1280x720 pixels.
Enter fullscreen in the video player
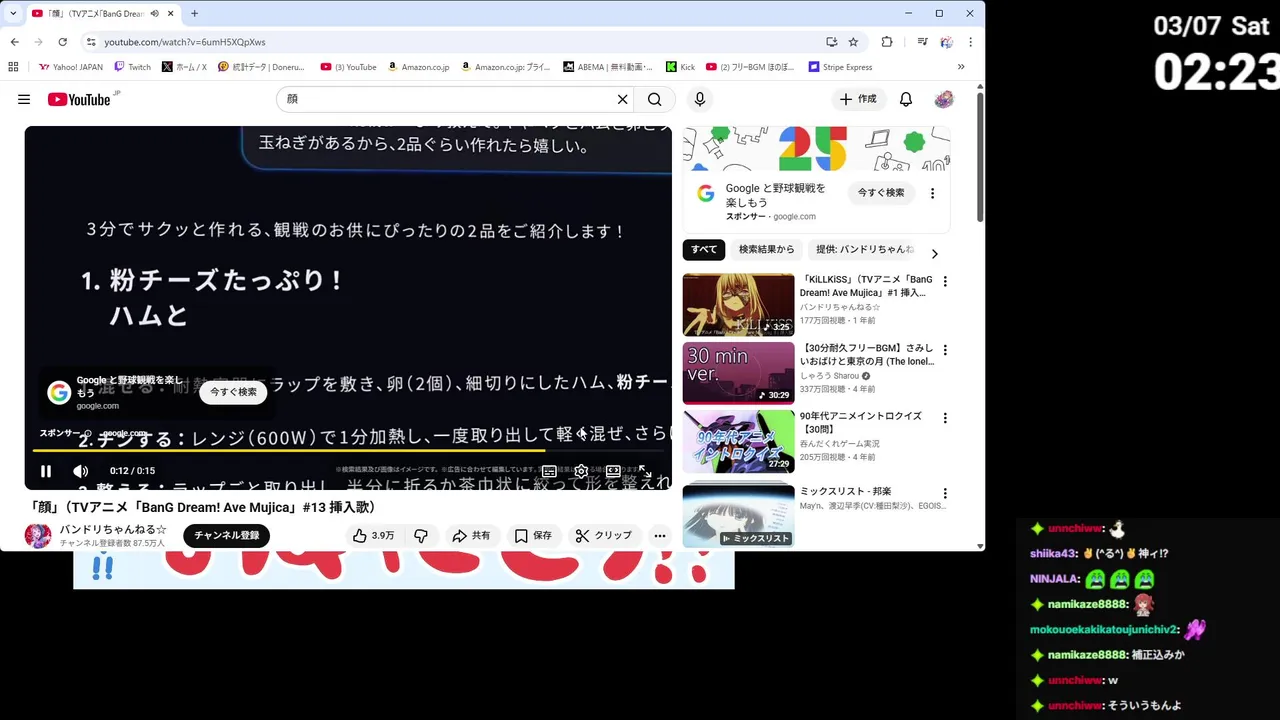pos(645,471)
